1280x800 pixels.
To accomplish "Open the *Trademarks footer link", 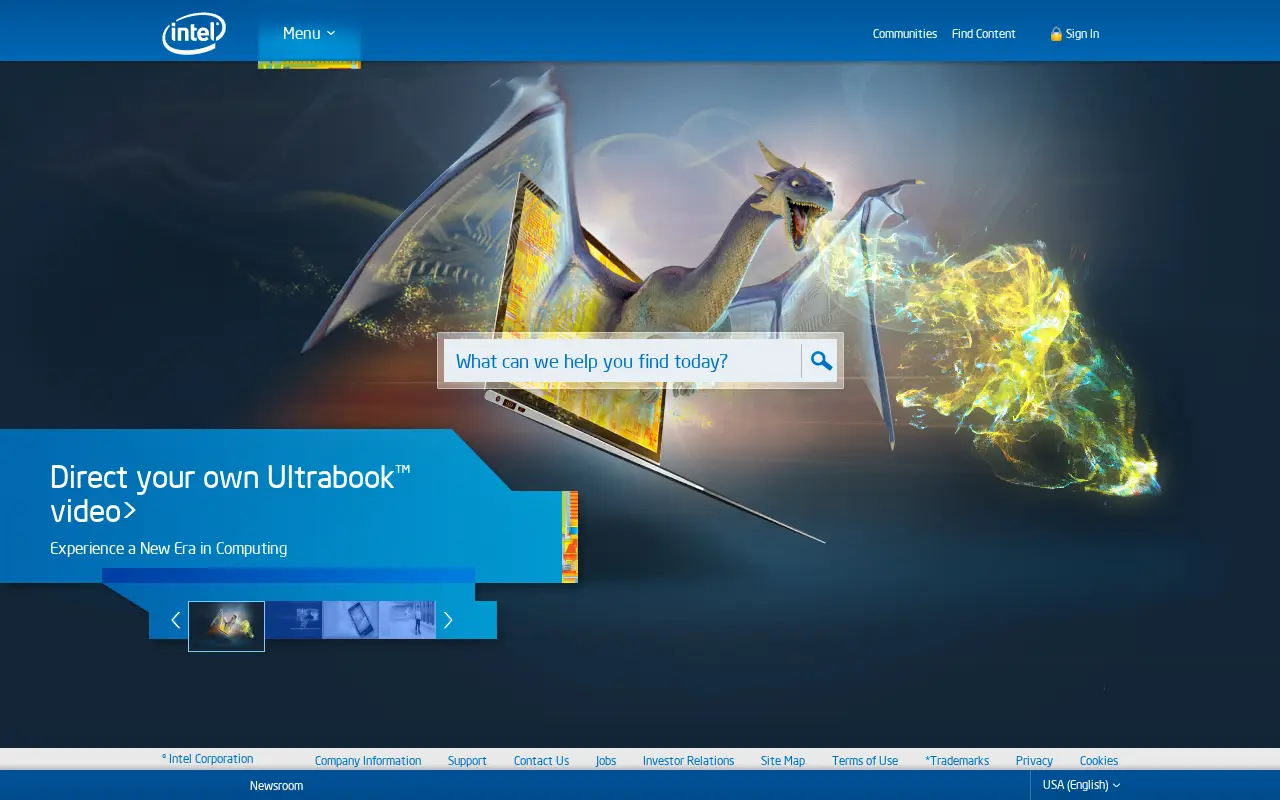I will point(957,761).
